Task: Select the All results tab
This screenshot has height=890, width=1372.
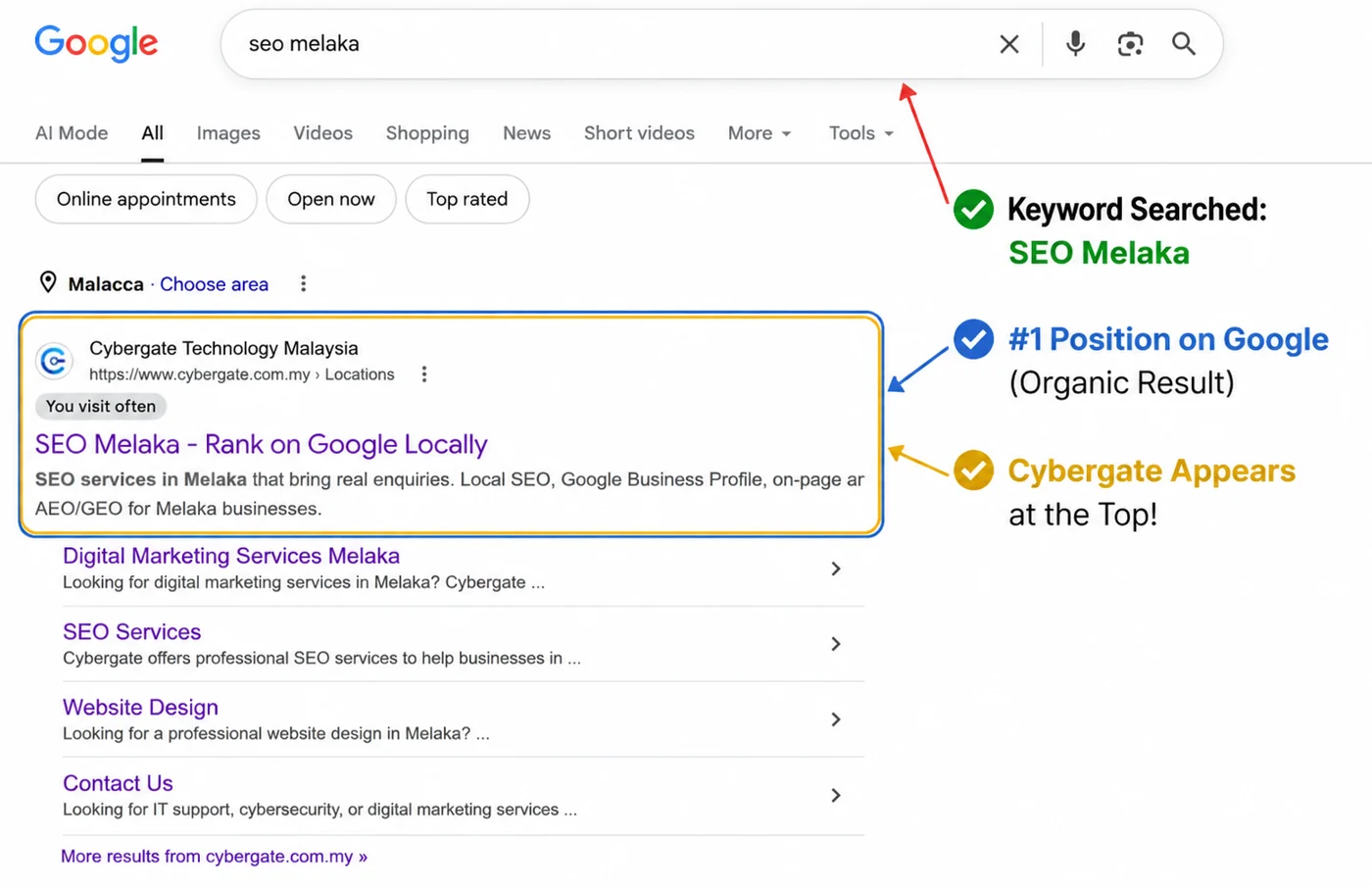Action: [152, 133]
